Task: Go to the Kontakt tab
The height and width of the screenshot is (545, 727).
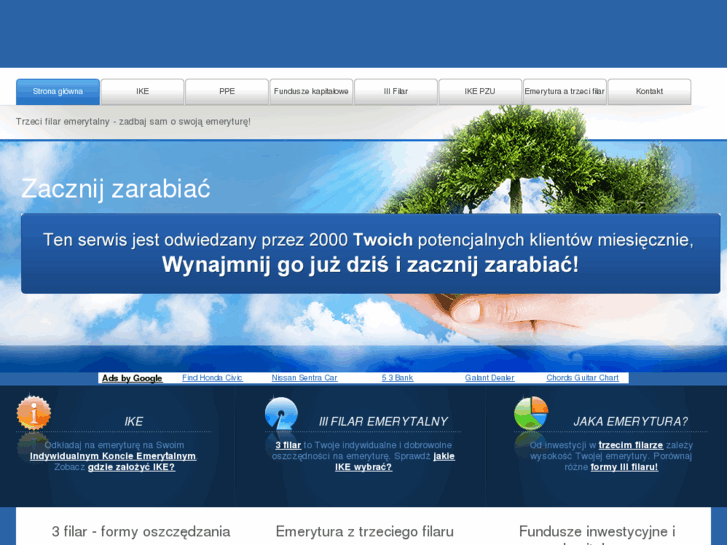Action: coord(649,92)
